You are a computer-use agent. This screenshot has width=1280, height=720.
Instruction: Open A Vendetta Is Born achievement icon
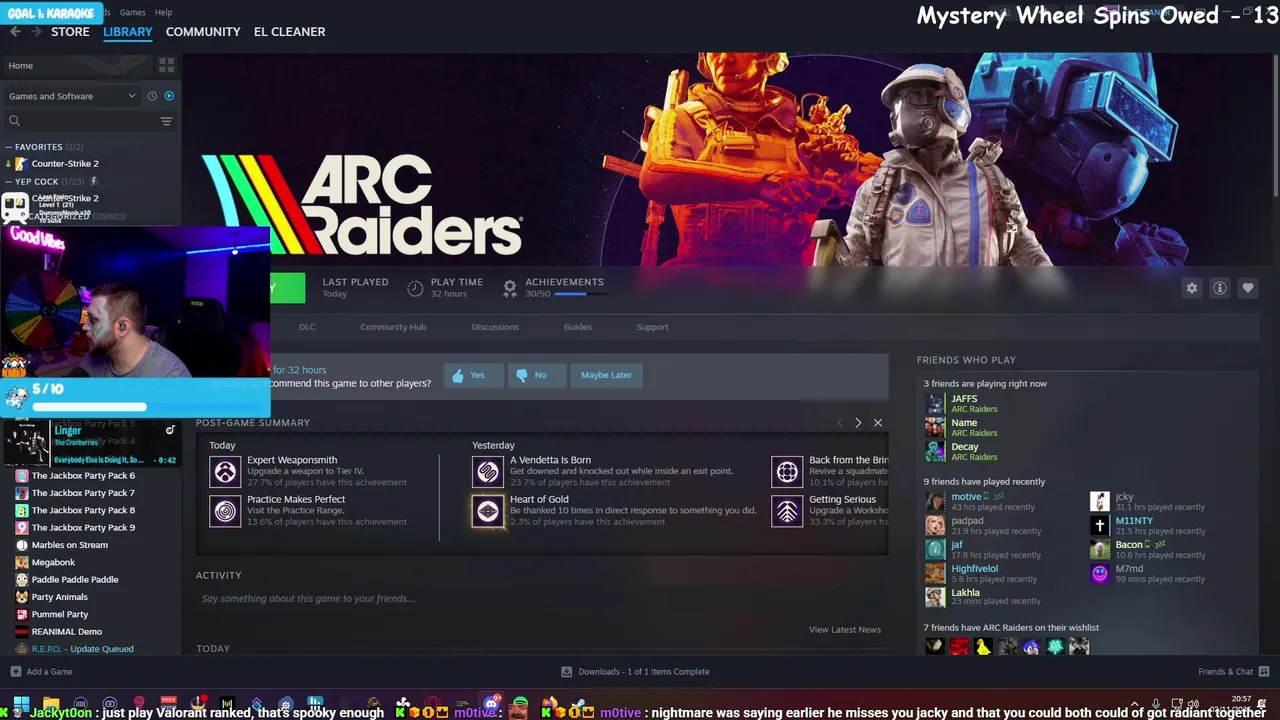click(x=488, y=471)
